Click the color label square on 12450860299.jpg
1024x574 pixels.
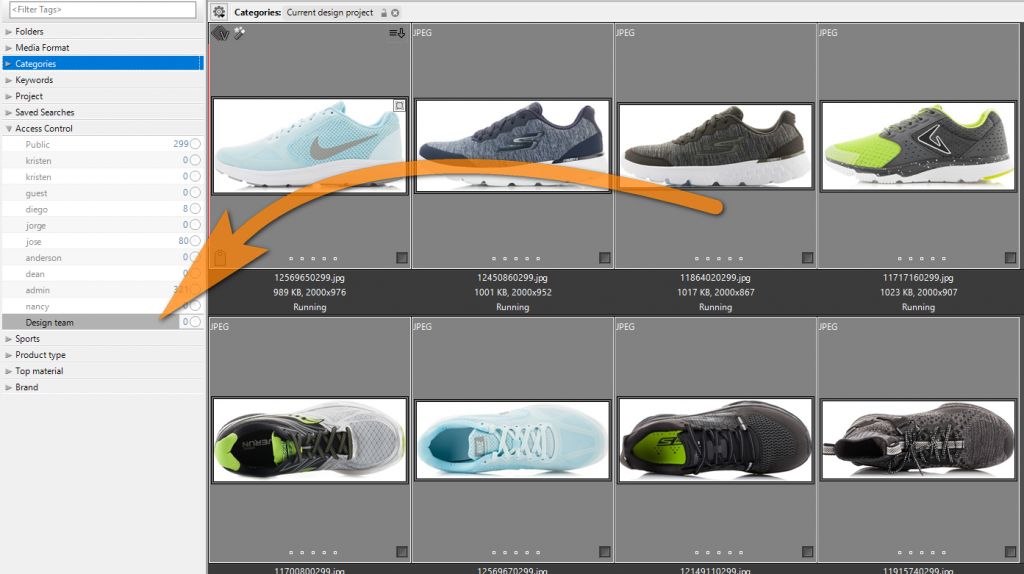(x=605, y=258)
